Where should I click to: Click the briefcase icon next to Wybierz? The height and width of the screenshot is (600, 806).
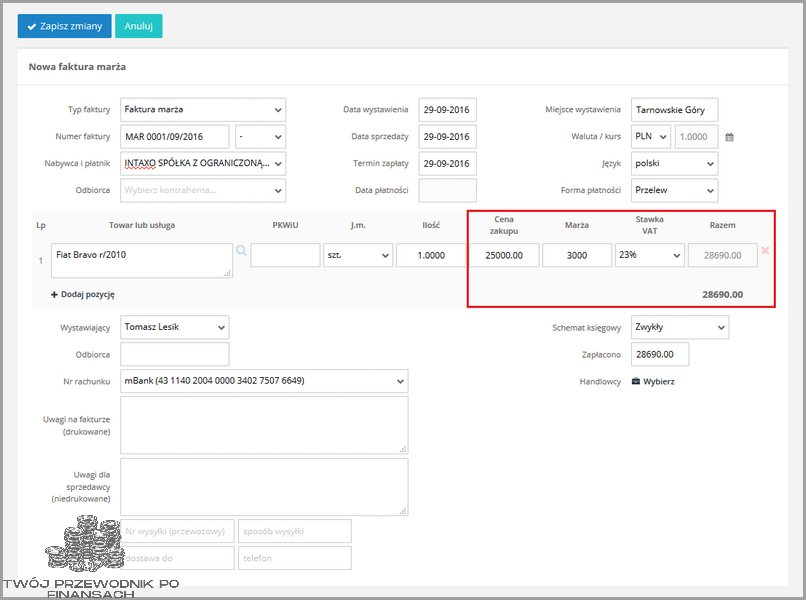click(636, 381)
